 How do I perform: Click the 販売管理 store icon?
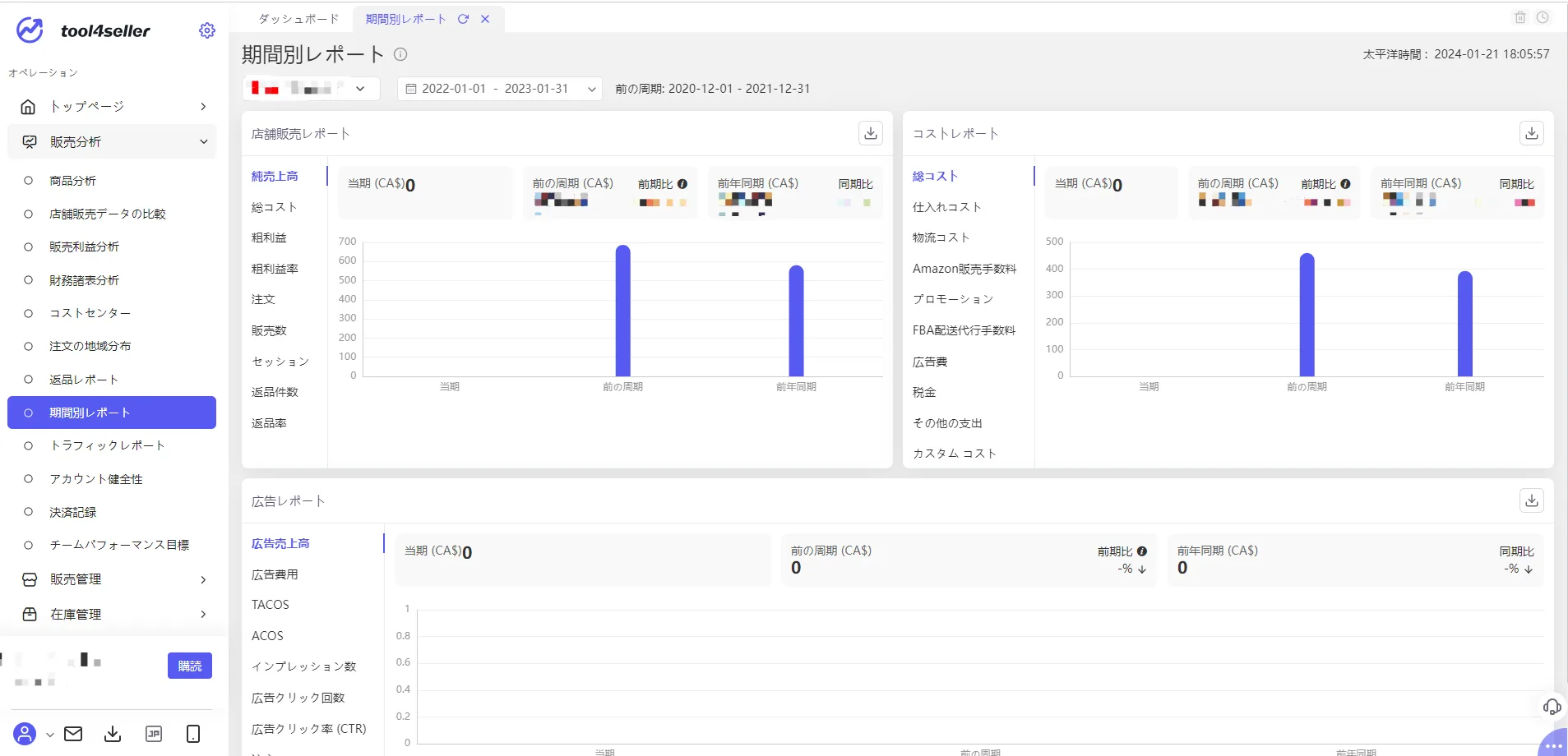[30, 579]
